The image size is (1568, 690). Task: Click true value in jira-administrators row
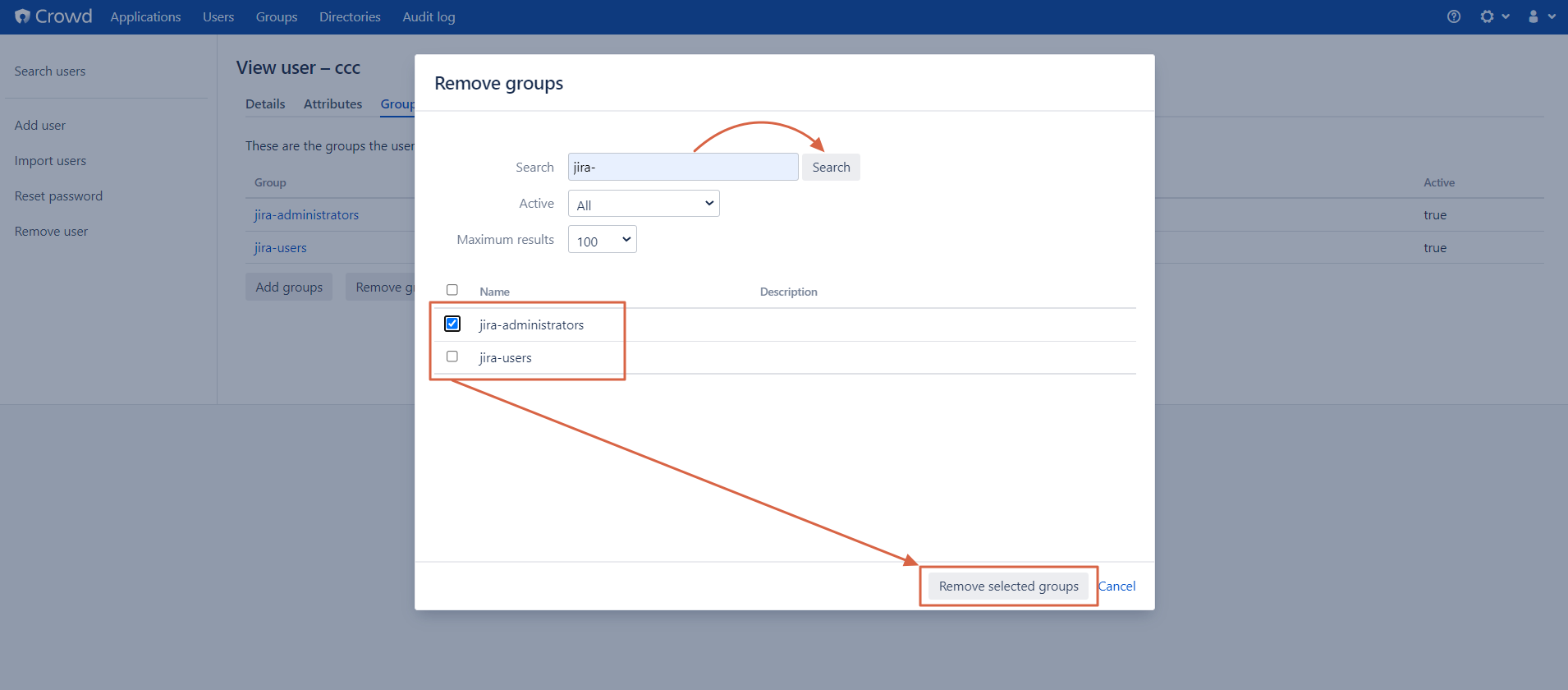click(1435, 215)
